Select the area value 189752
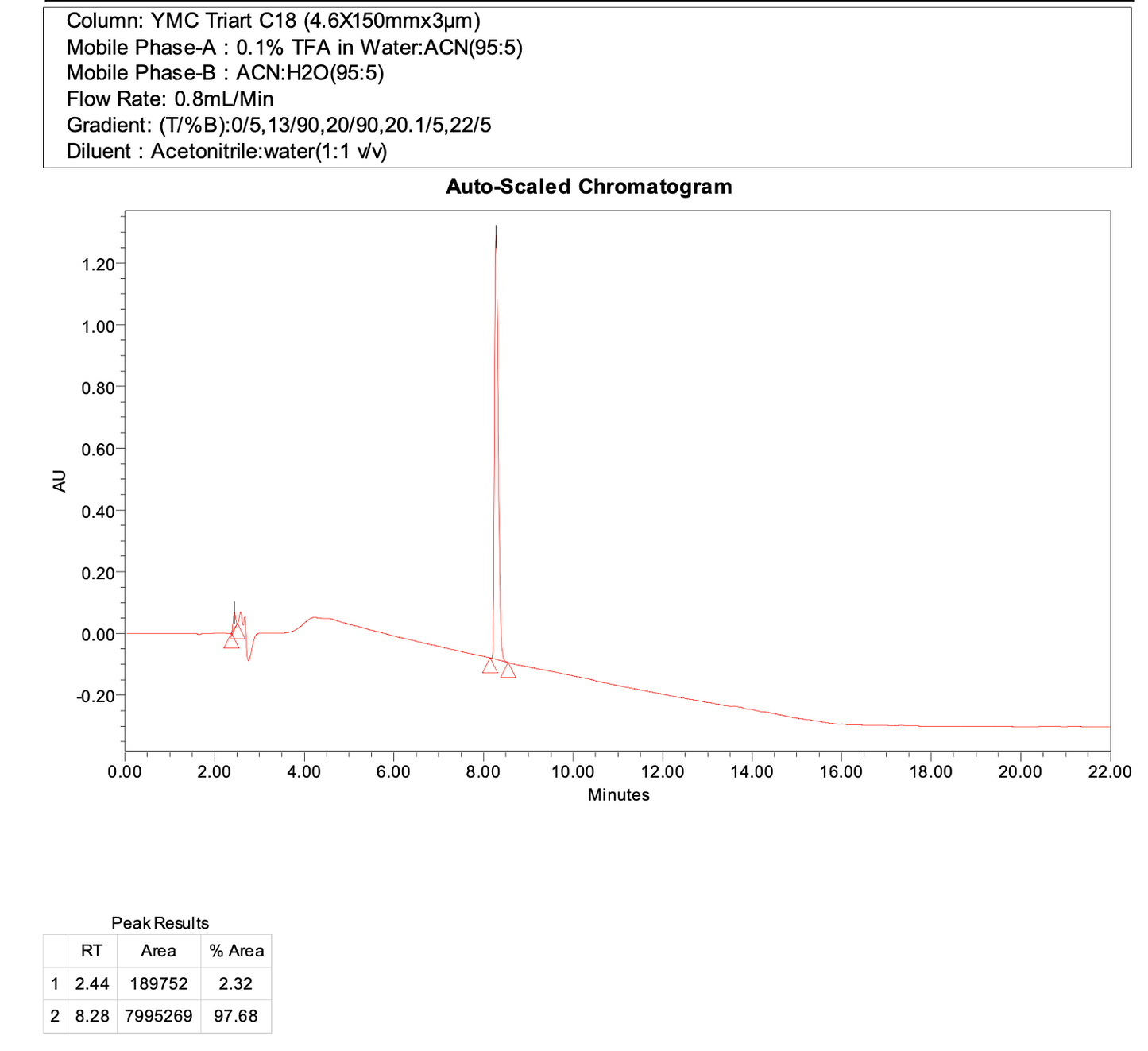This screenshot has height=1051, width=1148. click(x=158, y=983)
